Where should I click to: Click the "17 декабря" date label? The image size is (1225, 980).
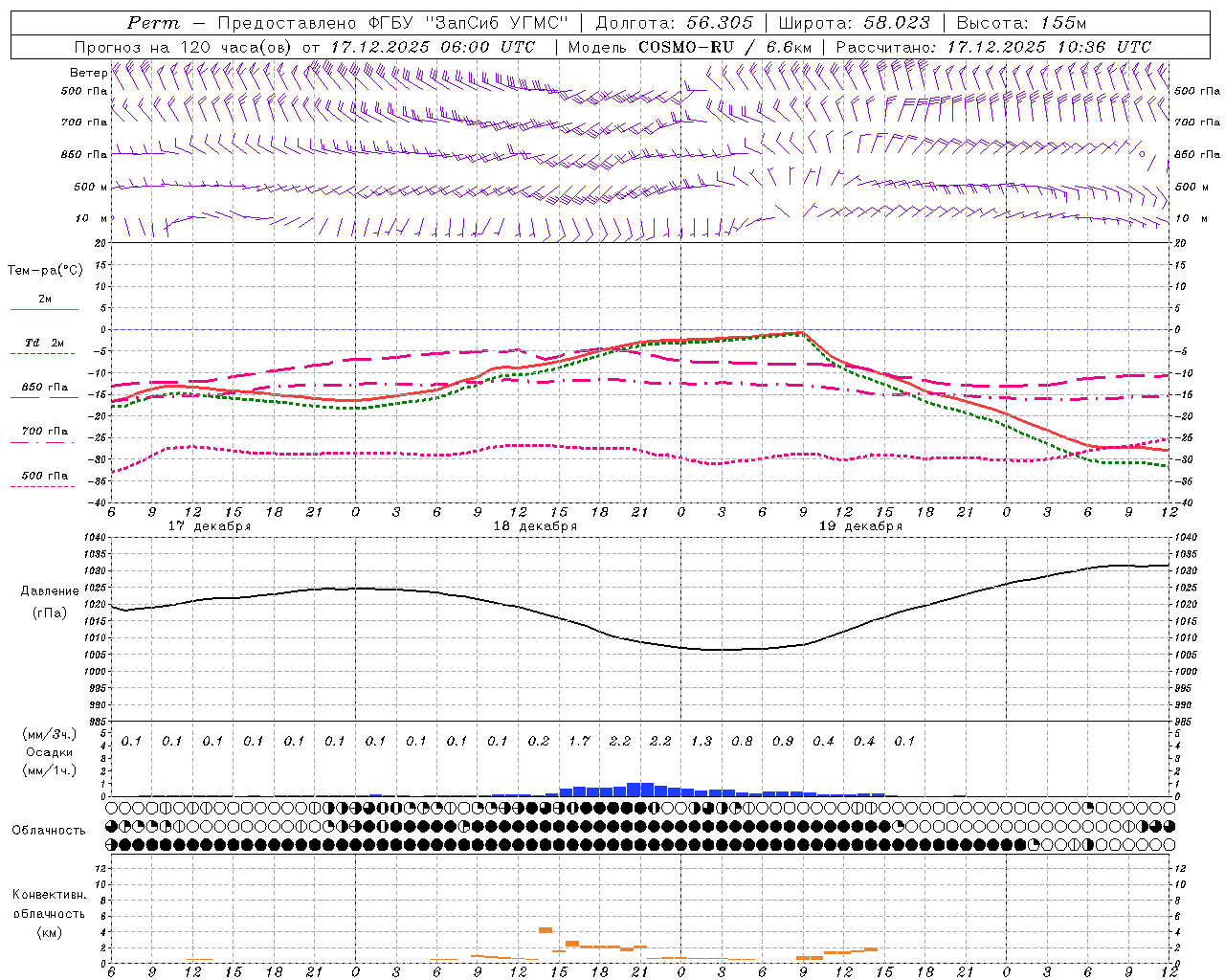coord(210,526)
